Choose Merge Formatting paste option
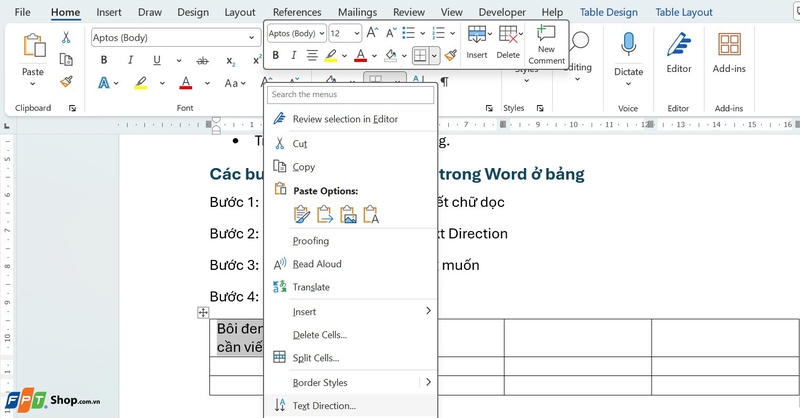This screenshot has width=800, height=418. pyautogui.click(x=325, y=214)
